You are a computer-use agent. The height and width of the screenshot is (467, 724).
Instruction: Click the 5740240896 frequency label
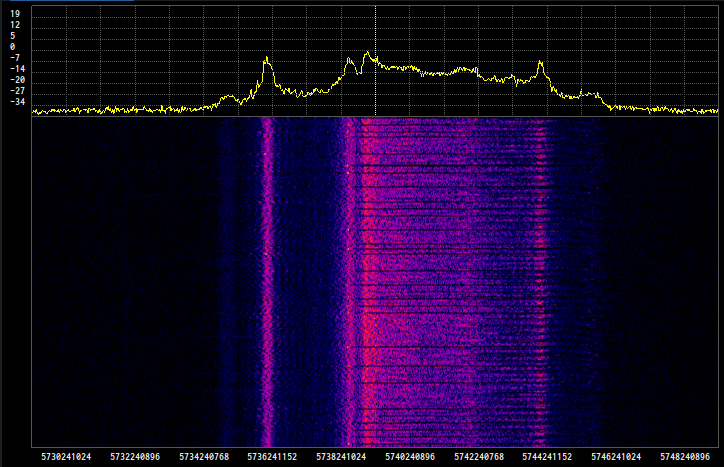[x=410, y=457]
